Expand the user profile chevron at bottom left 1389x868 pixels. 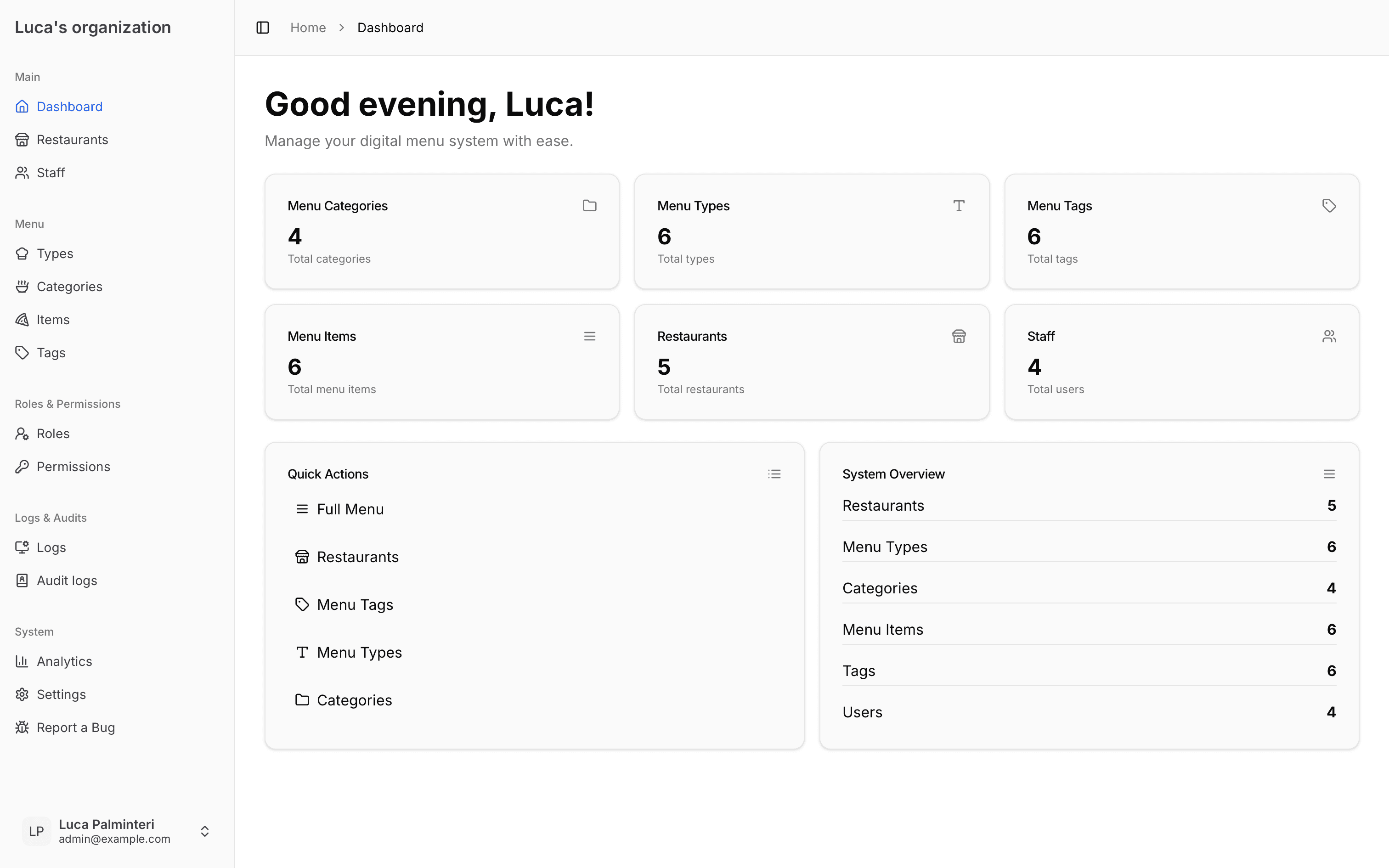[x=204, y=831]
